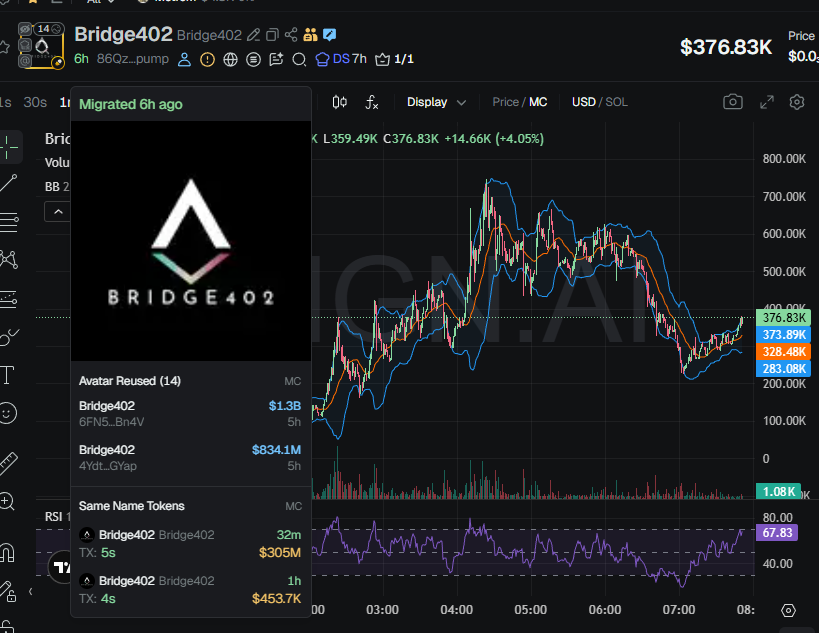Image resolution: width=819 pixels, height=633 pixels.
Task: Expand the Display dropdown
Action: [x=436, y=102]
